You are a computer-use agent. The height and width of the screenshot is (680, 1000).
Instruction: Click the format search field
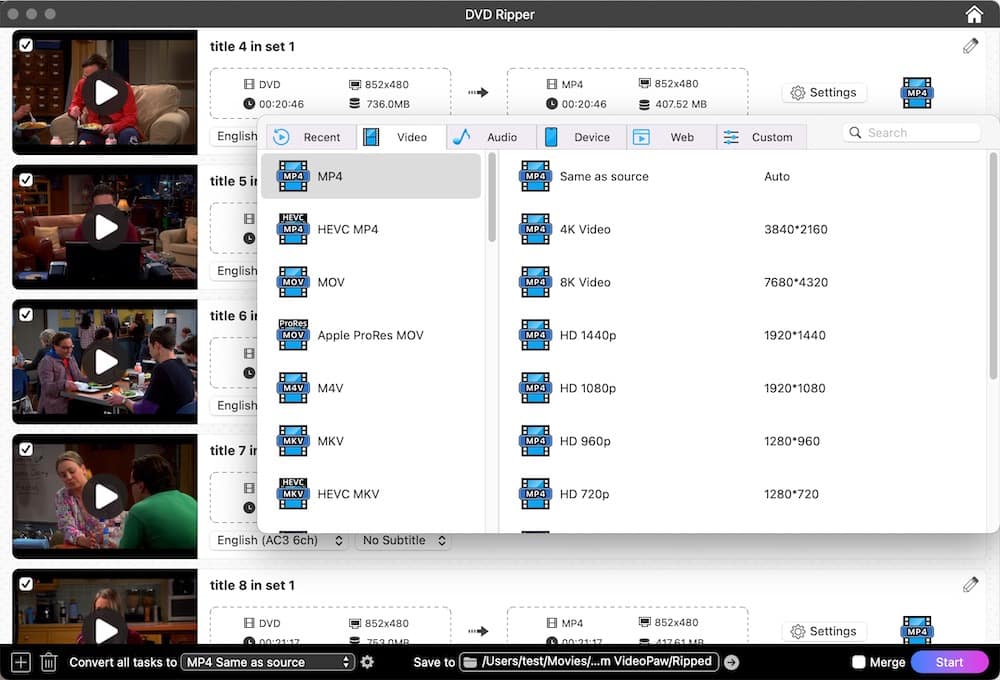[912, 131]
